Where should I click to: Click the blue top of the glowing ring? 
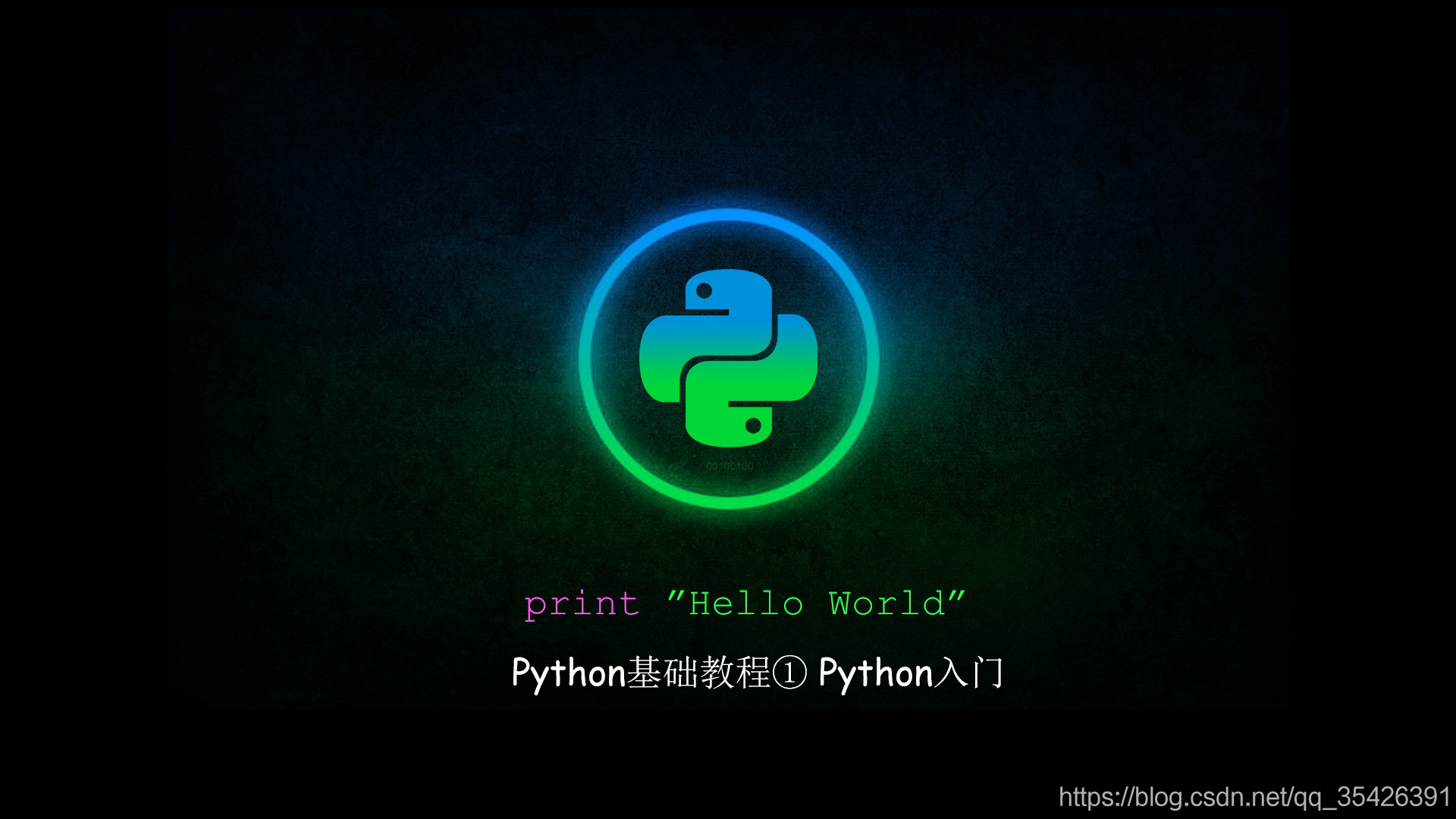click(728, 216)
